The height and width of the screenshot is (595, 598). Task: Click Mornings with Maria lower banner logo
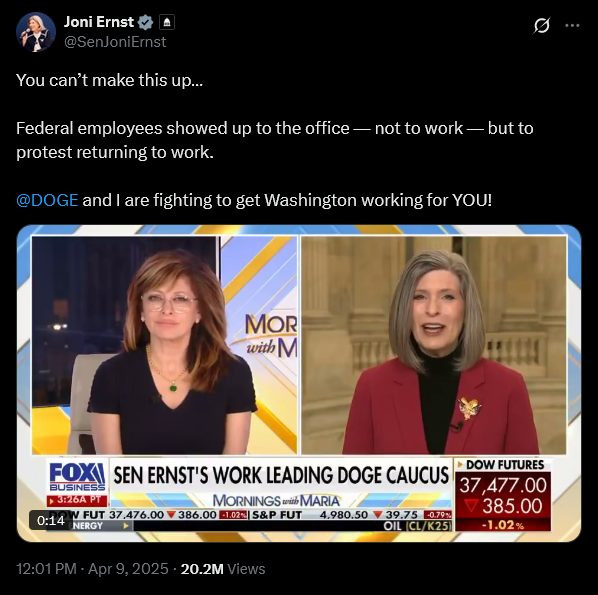tap(276, 500)
